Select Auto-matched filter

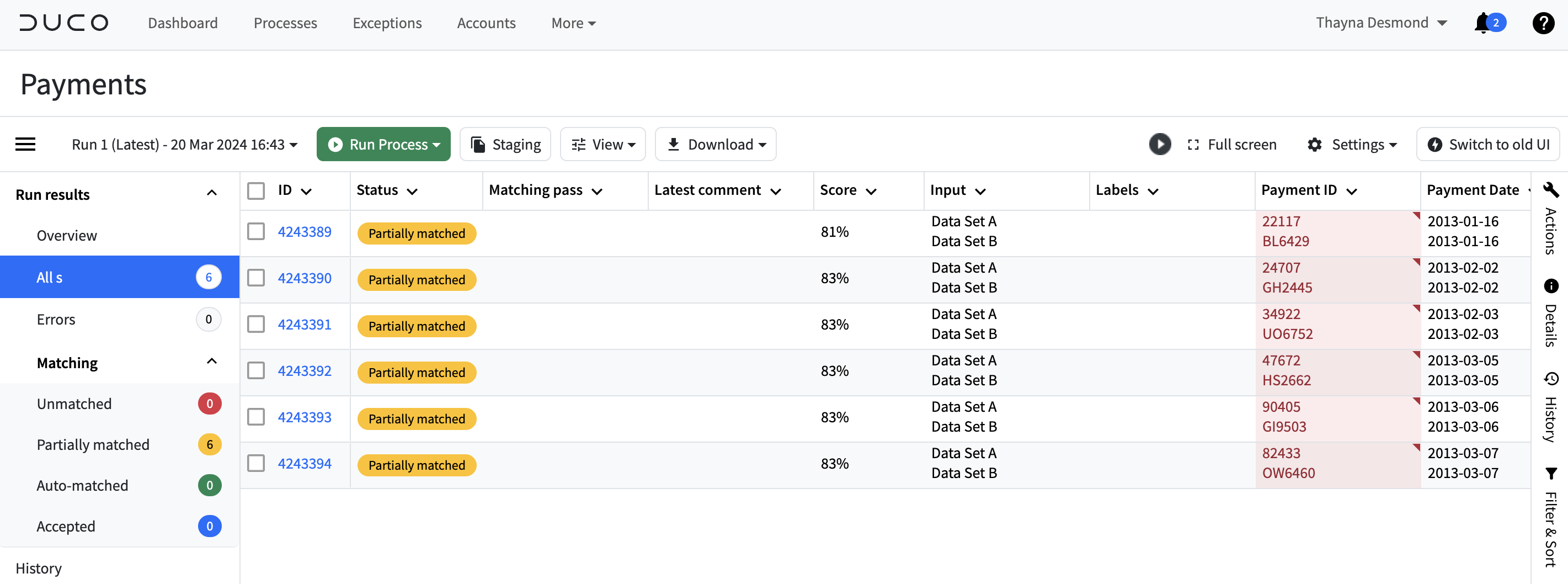(120, 485)
